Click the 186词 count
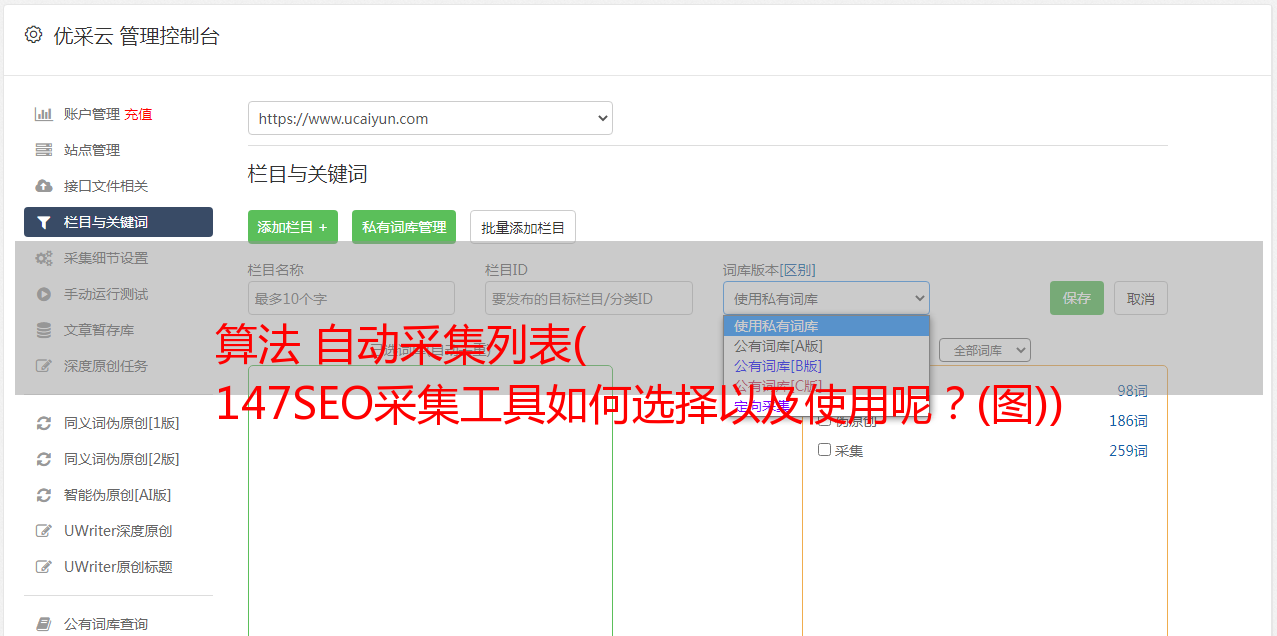 click(1128, 421)
